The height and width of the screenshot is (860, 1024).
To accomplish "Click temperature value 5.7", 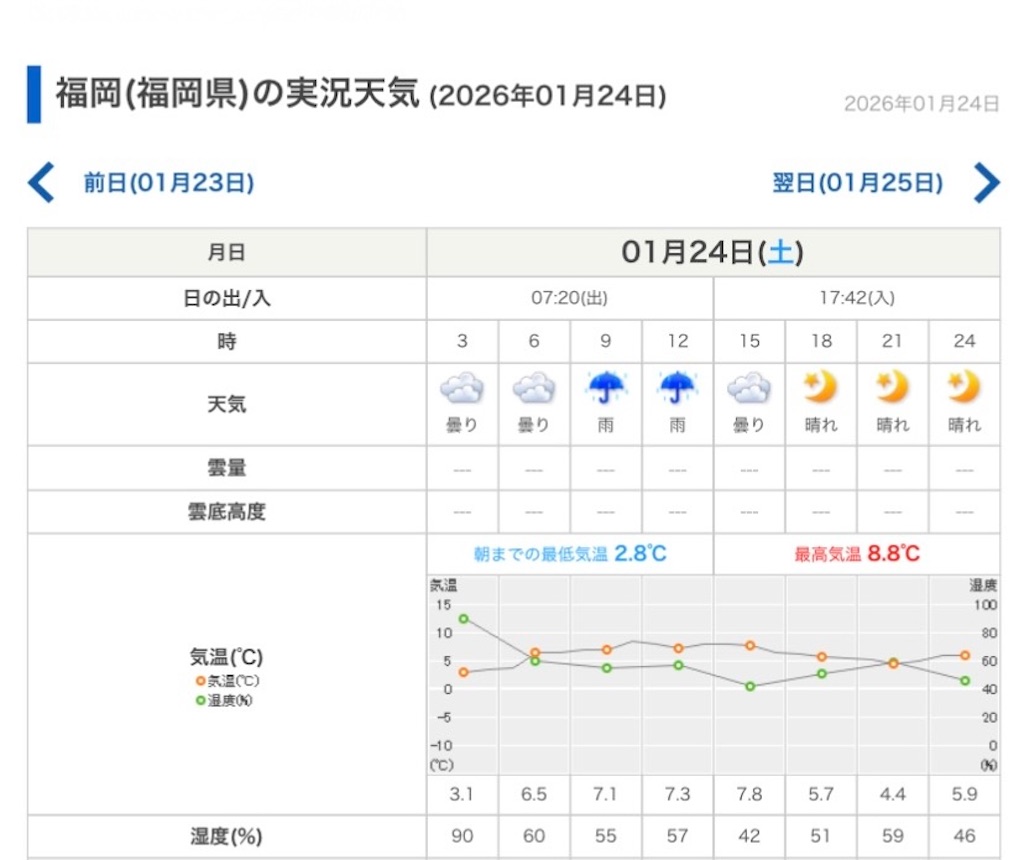I will tap(821, 795).
